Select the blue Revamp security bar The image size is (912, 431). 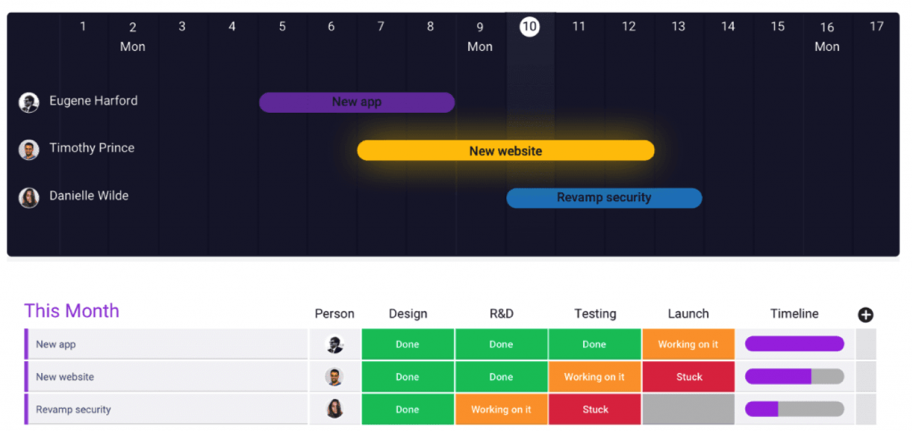(604, 198)
